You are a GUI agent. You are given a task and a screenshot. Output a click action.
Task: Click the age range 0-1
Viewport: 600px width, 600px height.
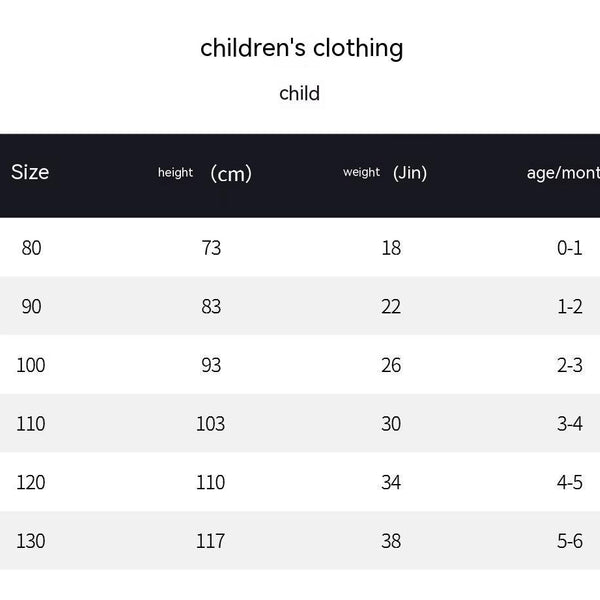coord(570,248)
